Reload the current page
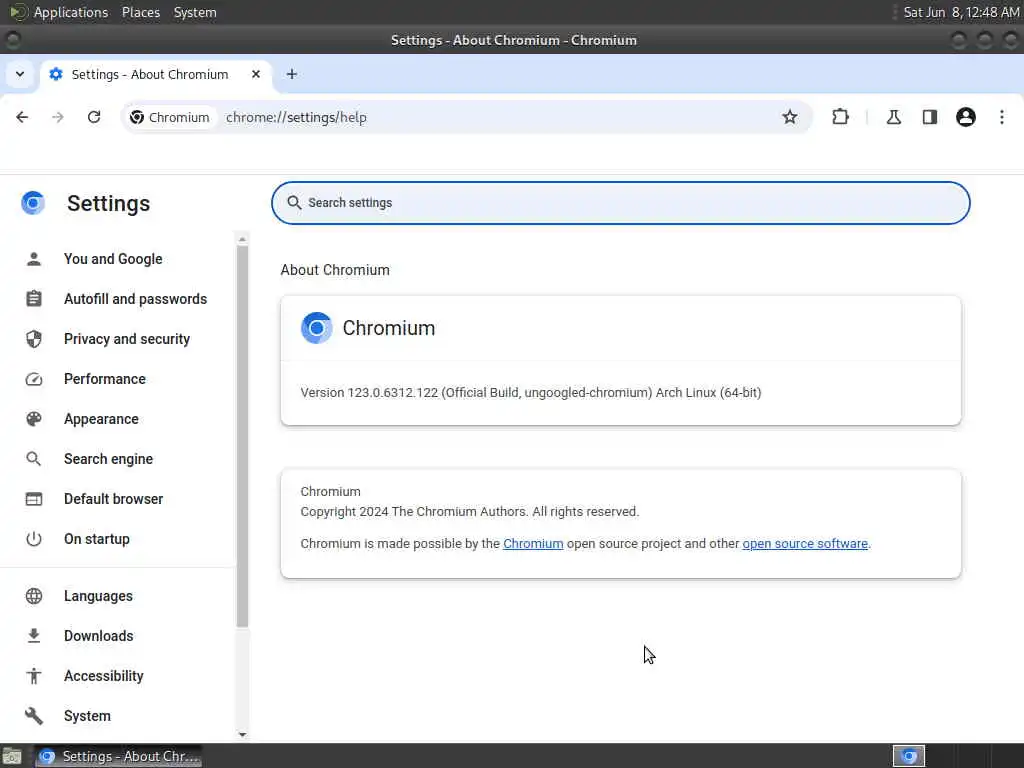Image resolution: width=1024 pixels, height=768 pixels. point(94,117)
